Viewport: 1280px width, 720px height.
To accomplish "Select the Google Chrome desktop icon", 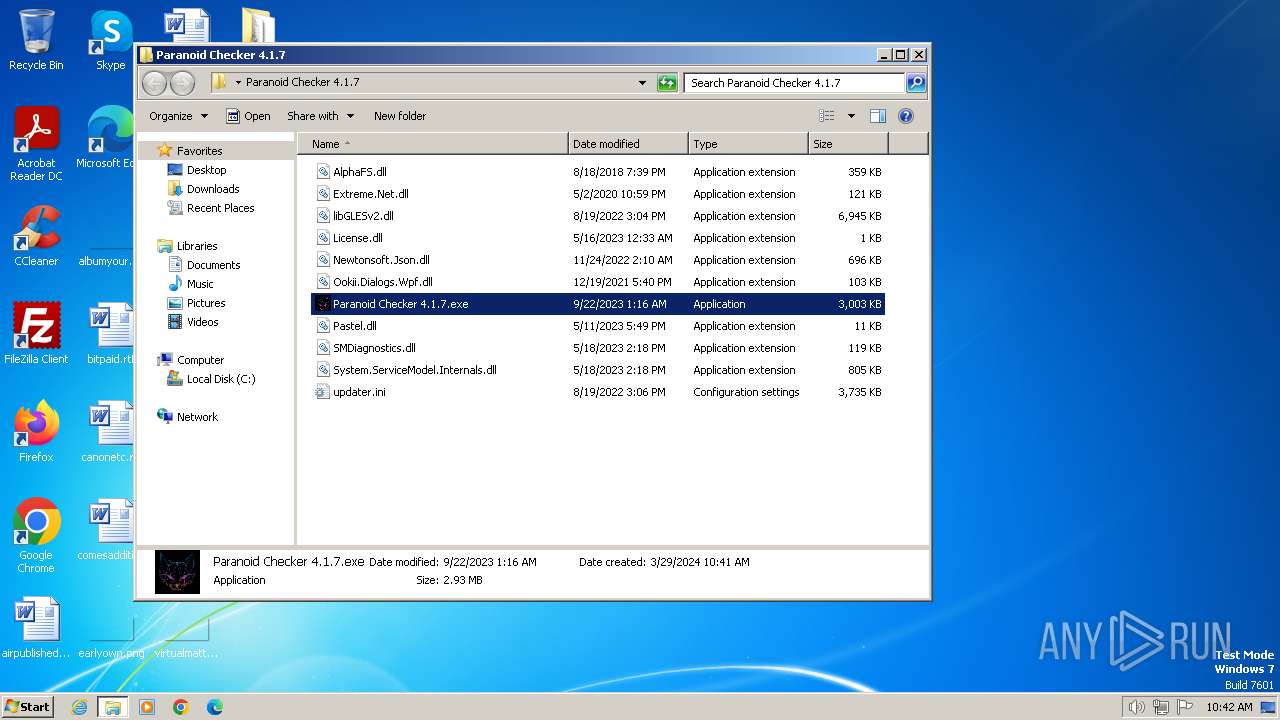I will tap(36, 536).
